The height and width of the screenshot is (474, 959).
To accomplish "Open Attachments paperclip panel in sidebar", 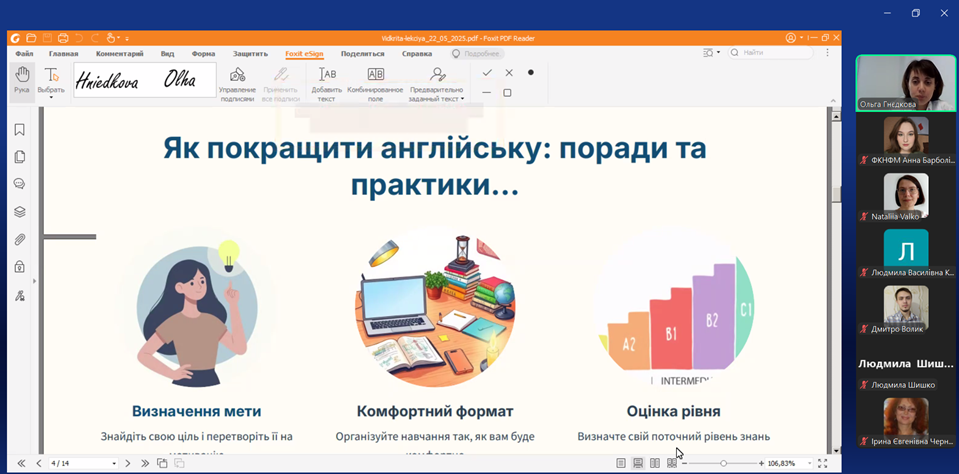I will pos(20,240).
